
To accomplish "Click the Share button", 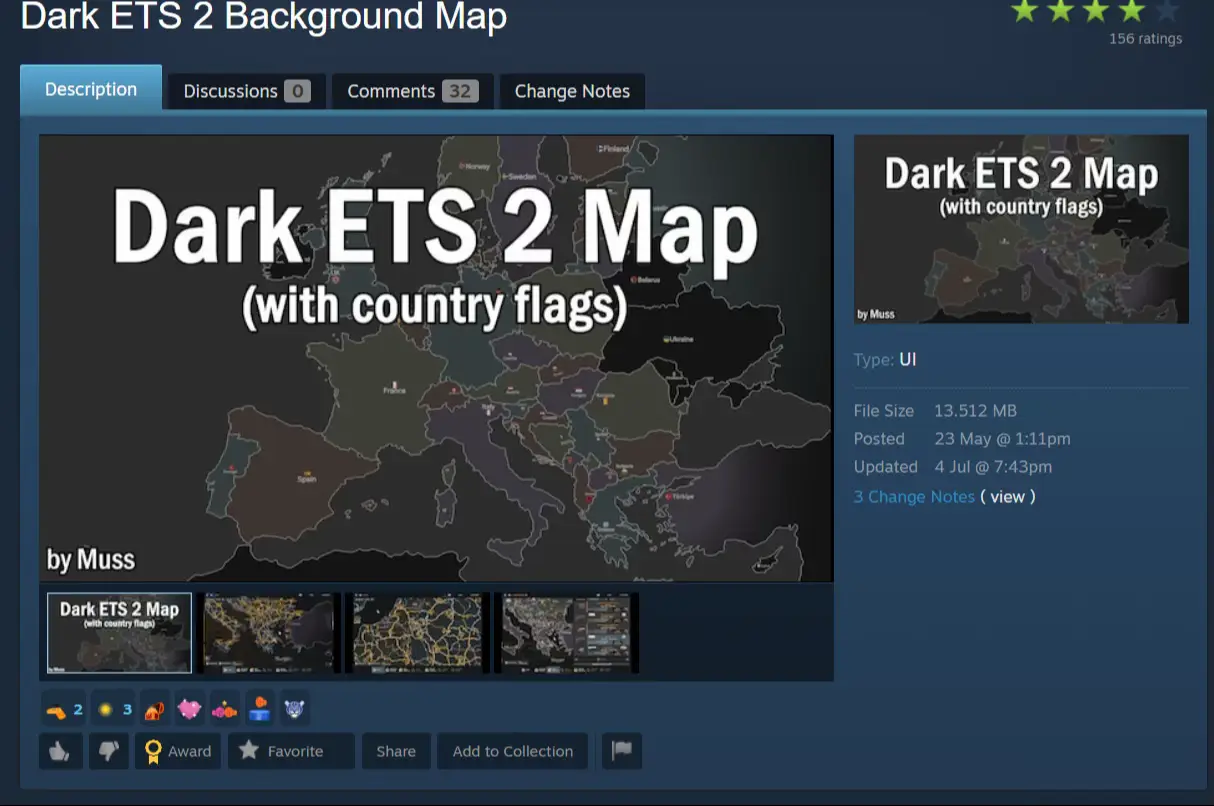I will 396,751.
